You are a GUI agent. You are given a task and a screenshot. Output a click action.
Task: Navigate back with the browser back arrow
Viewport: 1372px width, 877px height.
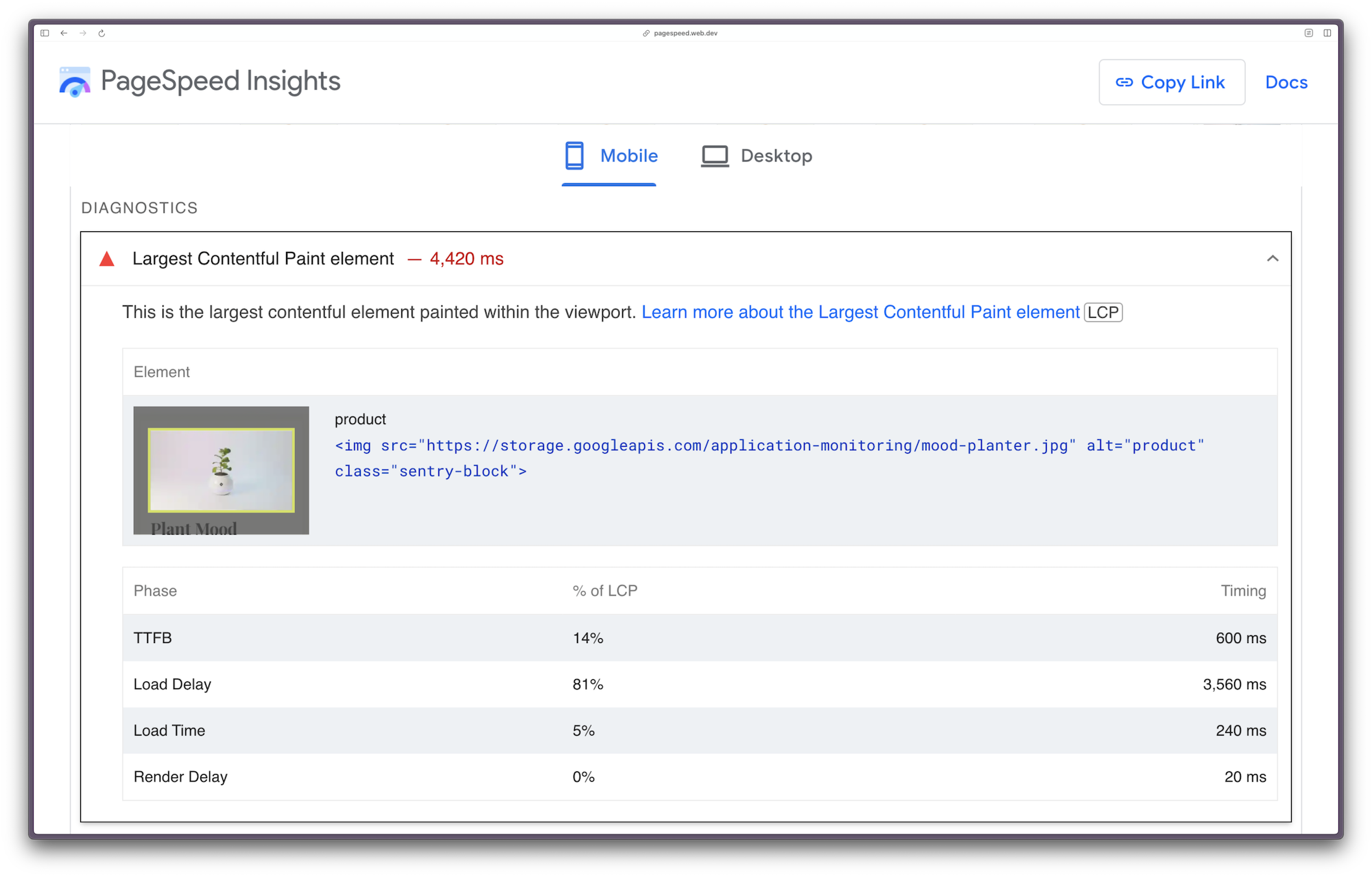point(63,32)
